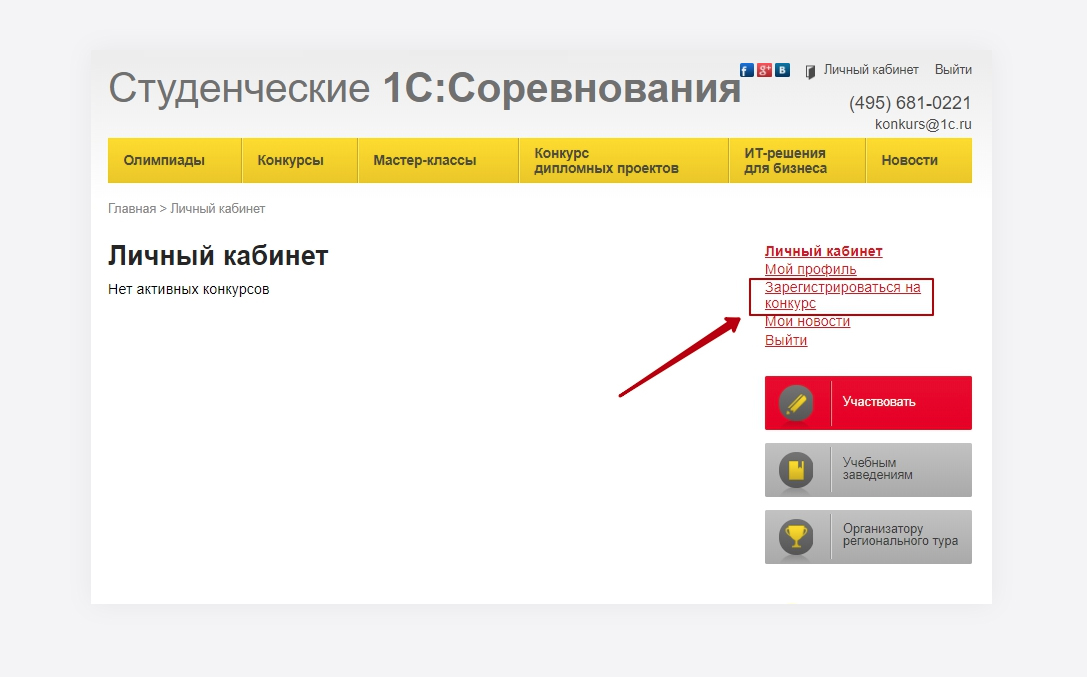Open the Олимпиады menu item
This screenshot has width=1087, height=677.
click(x=164, y=160)
